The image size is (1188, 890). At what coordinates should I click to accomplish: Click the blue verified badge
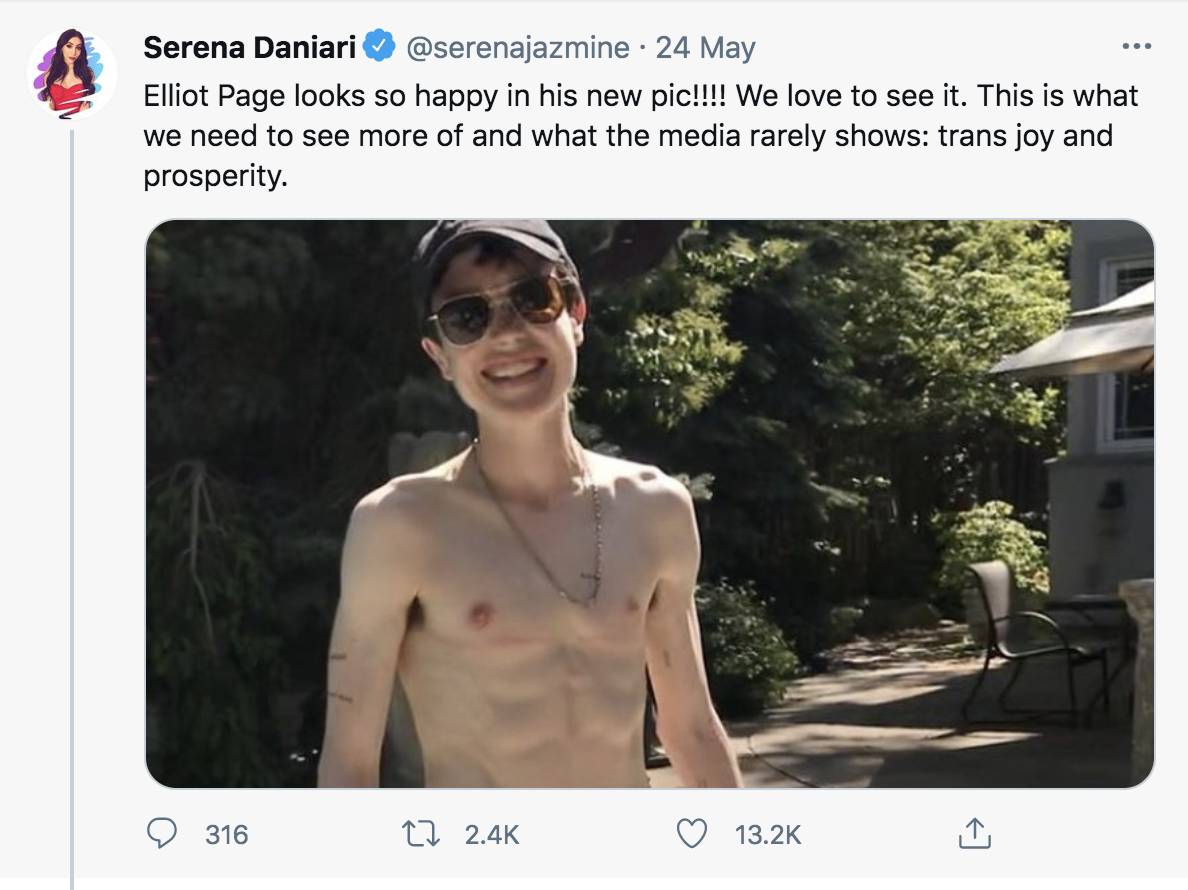[x=379, y=46]
